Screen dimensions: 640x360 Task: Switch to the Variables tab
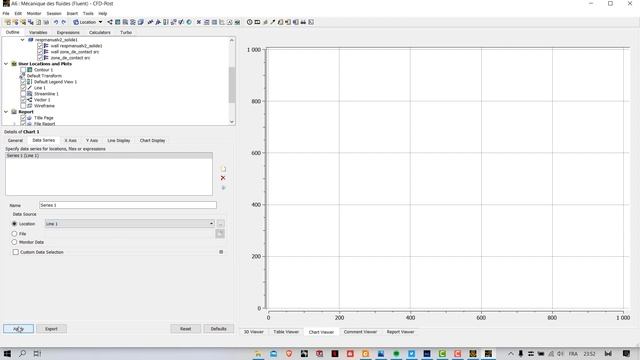[x=38, y=32]
